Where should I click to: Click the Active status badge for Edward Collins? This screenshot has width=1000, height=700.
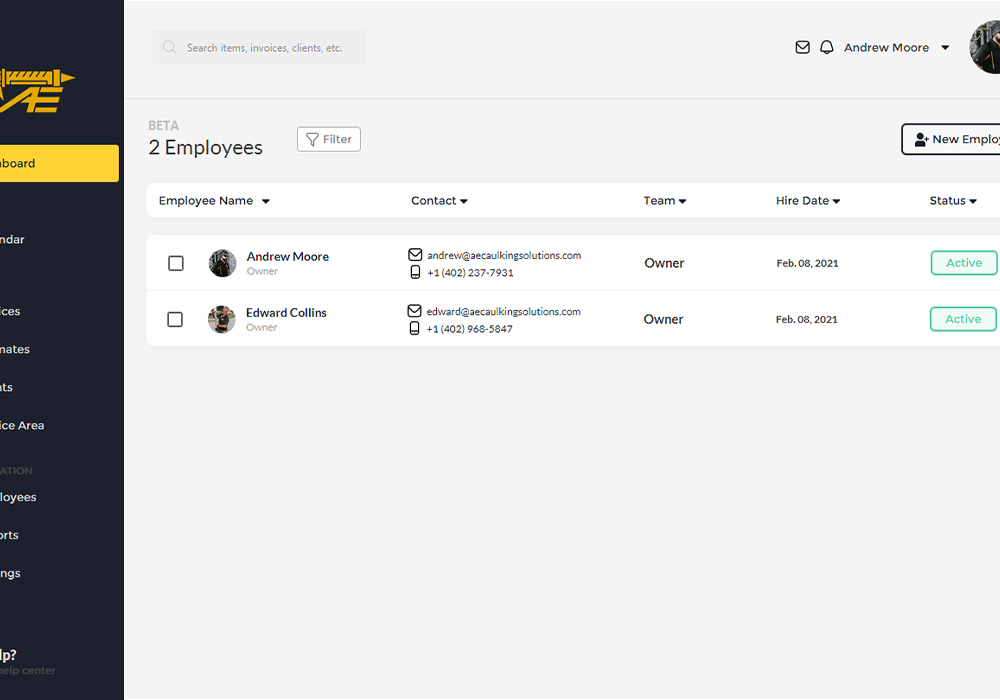[963, 319]
